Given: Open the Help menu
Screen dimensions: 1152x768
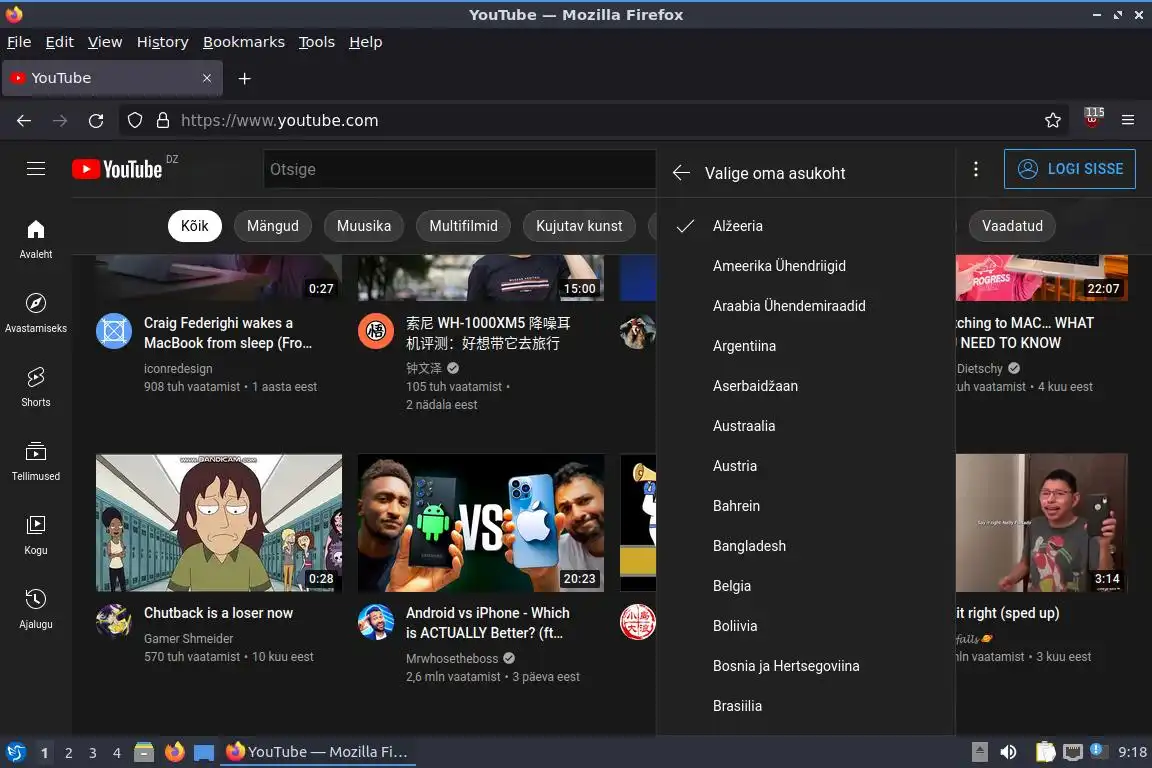Looking at the screenshot, I should pos(365,42).
